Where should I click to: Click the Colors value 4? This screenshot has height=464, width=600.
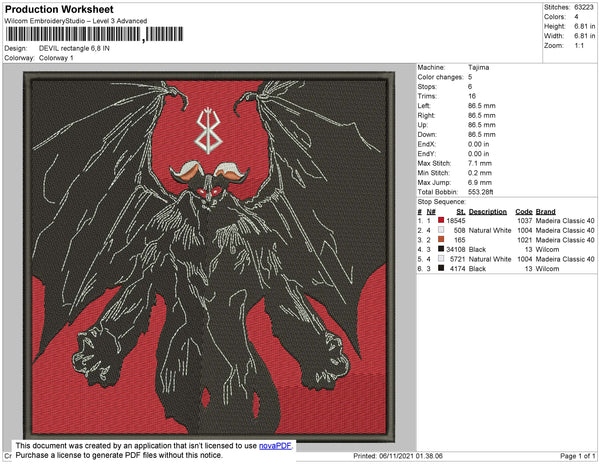pyautogui.click(x=576, y=17)
